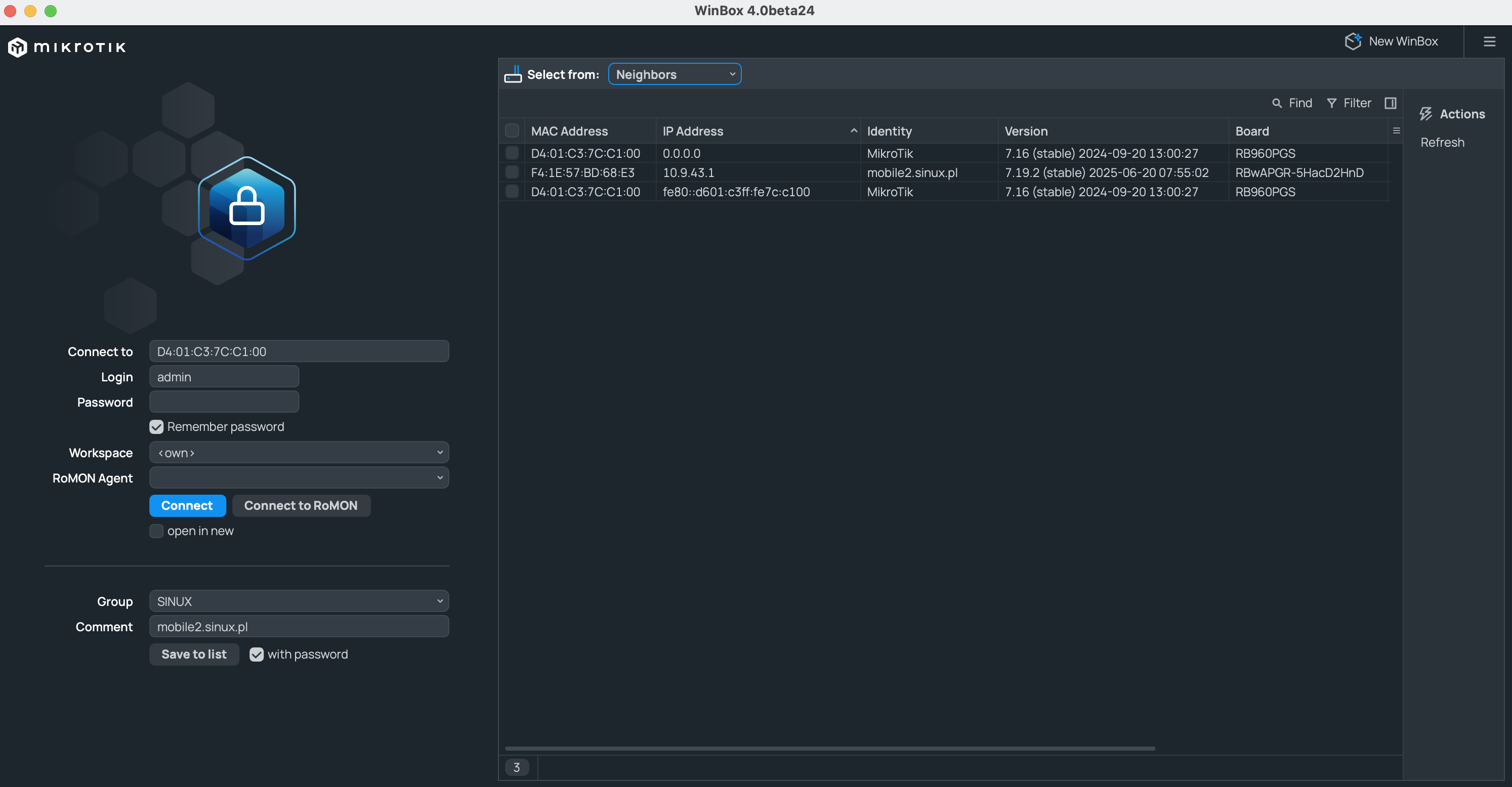The width and height of the screenshot is (1512, 787).
Task: Enable the open in new checkbox
Action: (156, 531)
